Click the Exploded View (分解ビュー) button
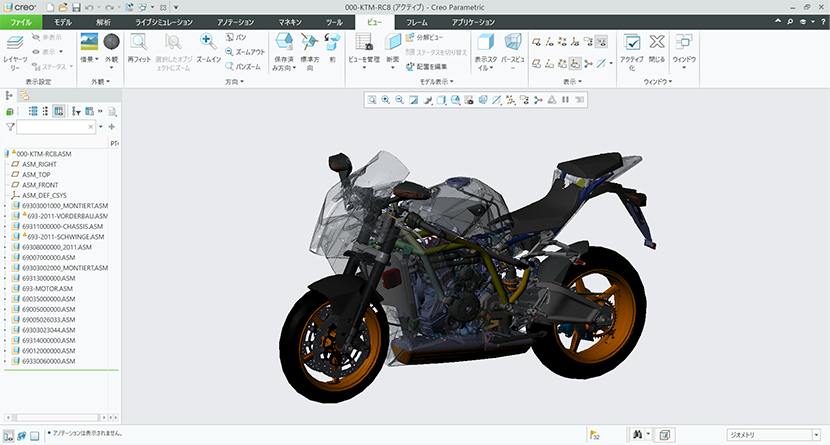830x445 pixels. tap(424, 37)
